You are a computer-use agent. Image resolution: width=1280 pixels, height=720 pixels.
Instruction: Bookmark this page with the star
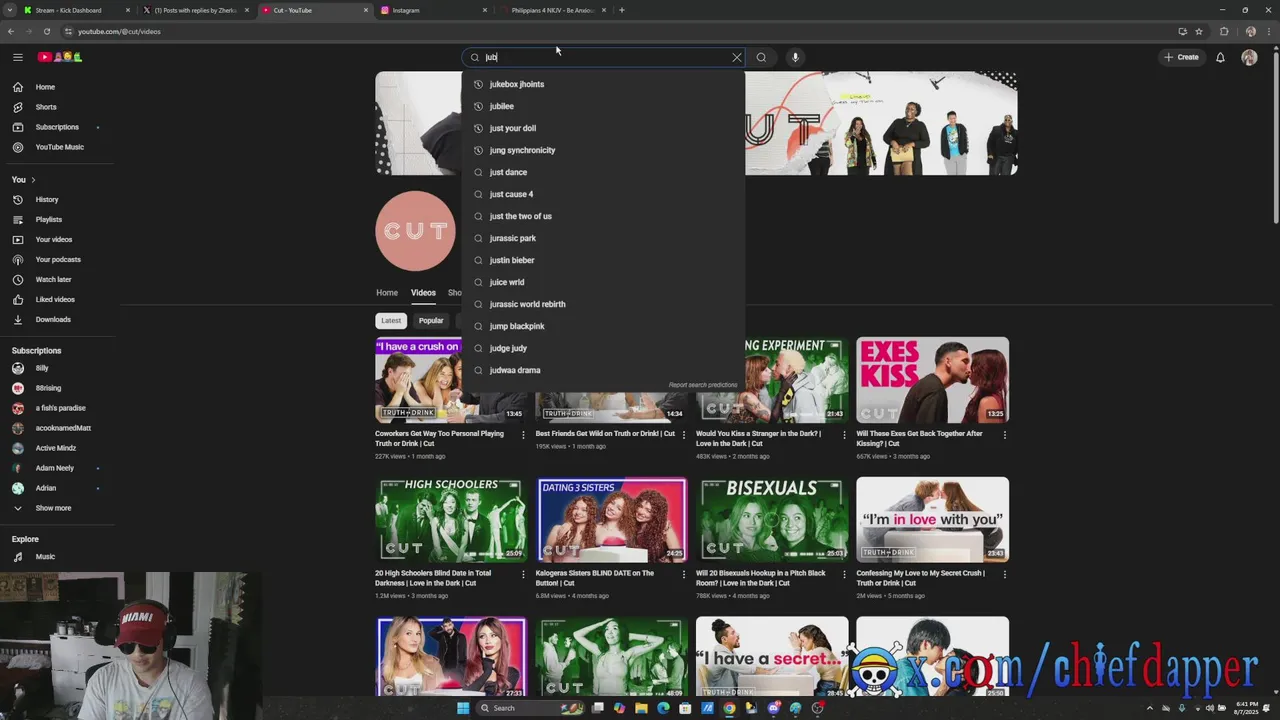pyautogui.click(x=1199, y=31)
